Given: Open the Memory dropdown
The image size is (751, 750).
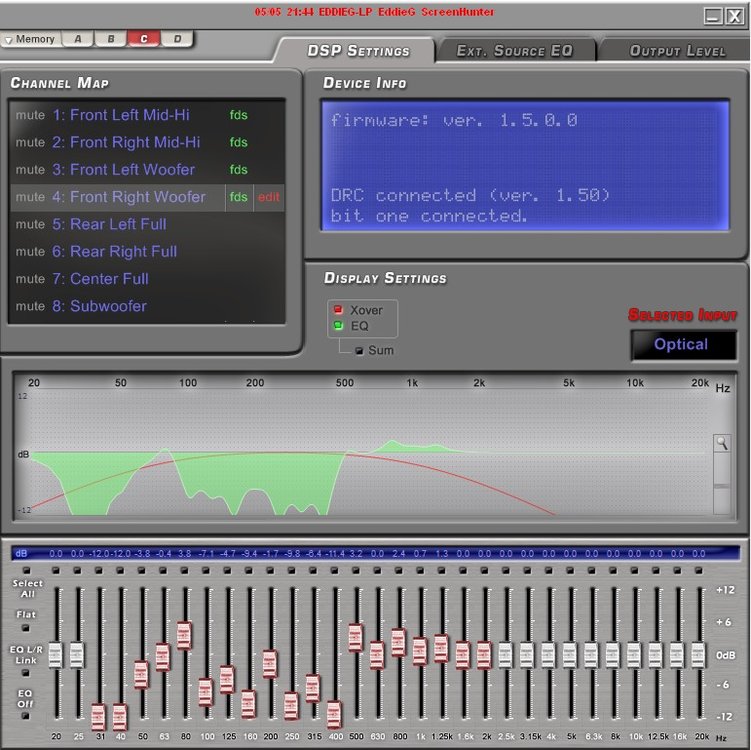Looking at the screenshot, I should [x=31, y=39].
